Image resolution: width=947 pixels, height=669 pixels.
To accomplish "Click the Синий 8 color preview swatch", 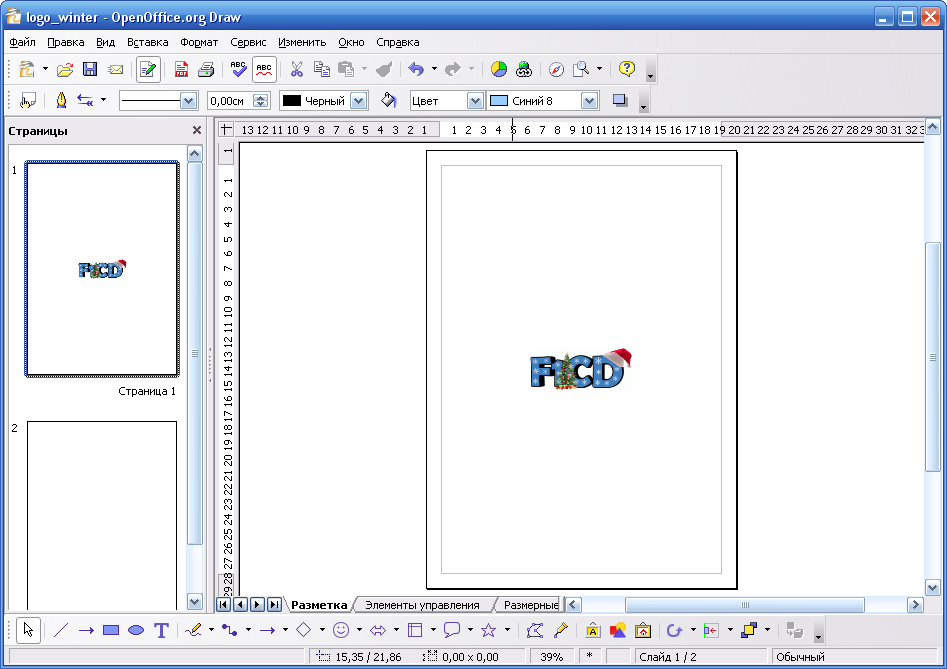I will [x=499, y=101].
